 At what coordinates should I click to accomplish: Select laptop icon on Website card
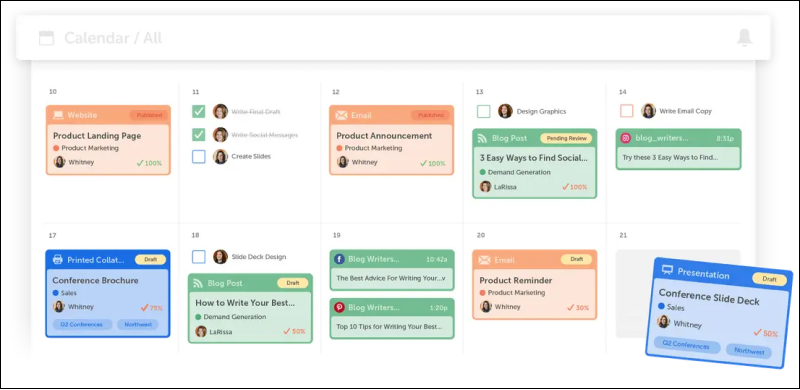tap(59, 115)
